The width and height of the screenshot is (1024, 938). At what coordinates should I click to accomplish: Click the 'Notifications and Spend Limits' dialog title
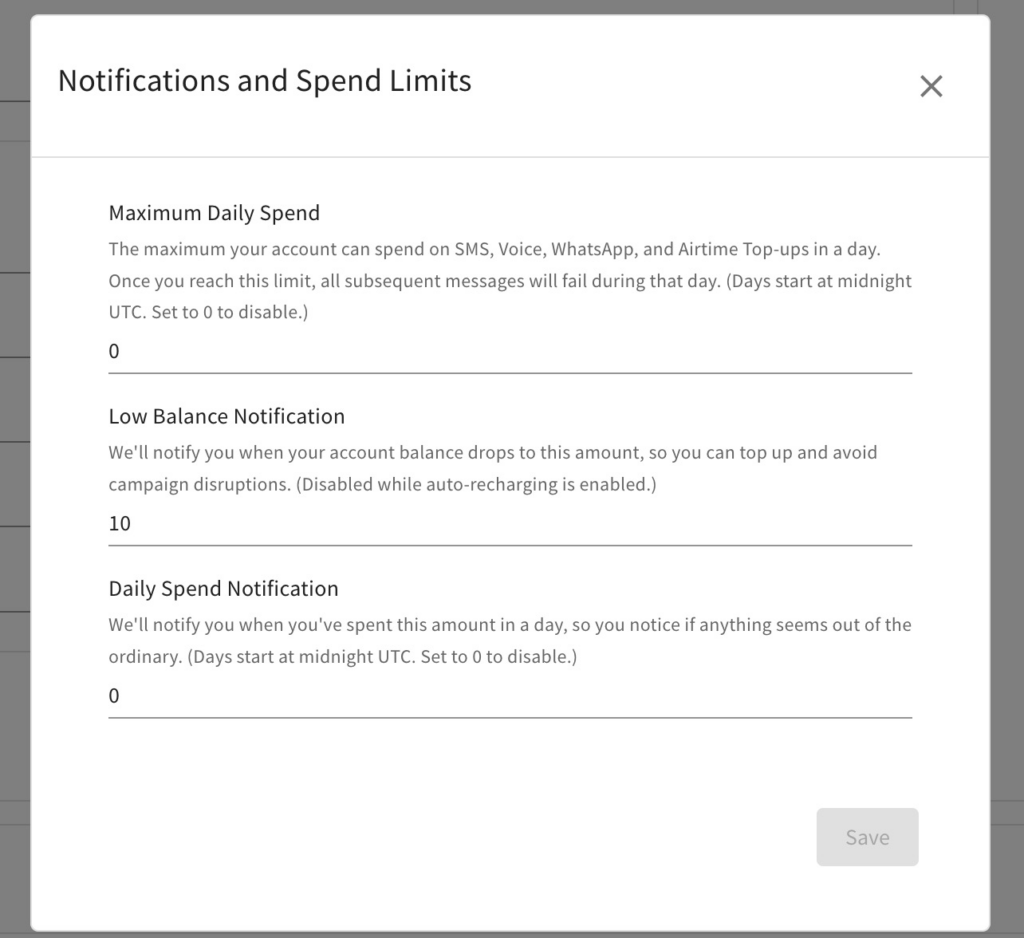(265, 81)
